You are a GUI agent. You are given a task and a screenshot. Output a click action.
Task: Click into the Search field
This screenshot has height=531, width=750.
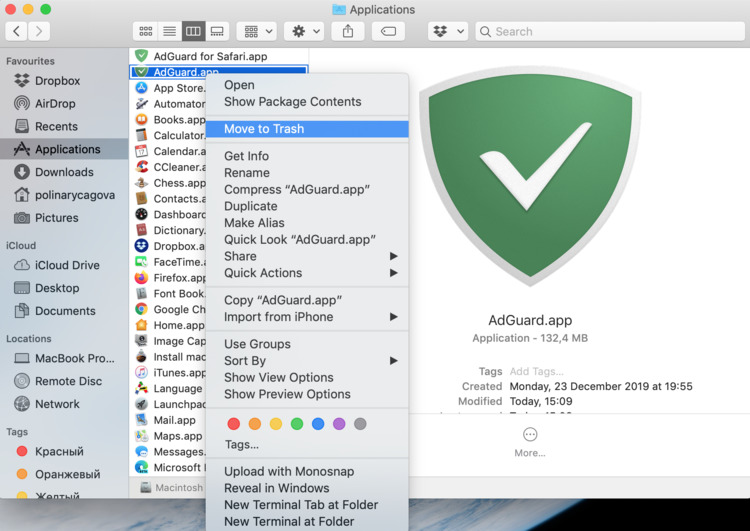[610, 32]
